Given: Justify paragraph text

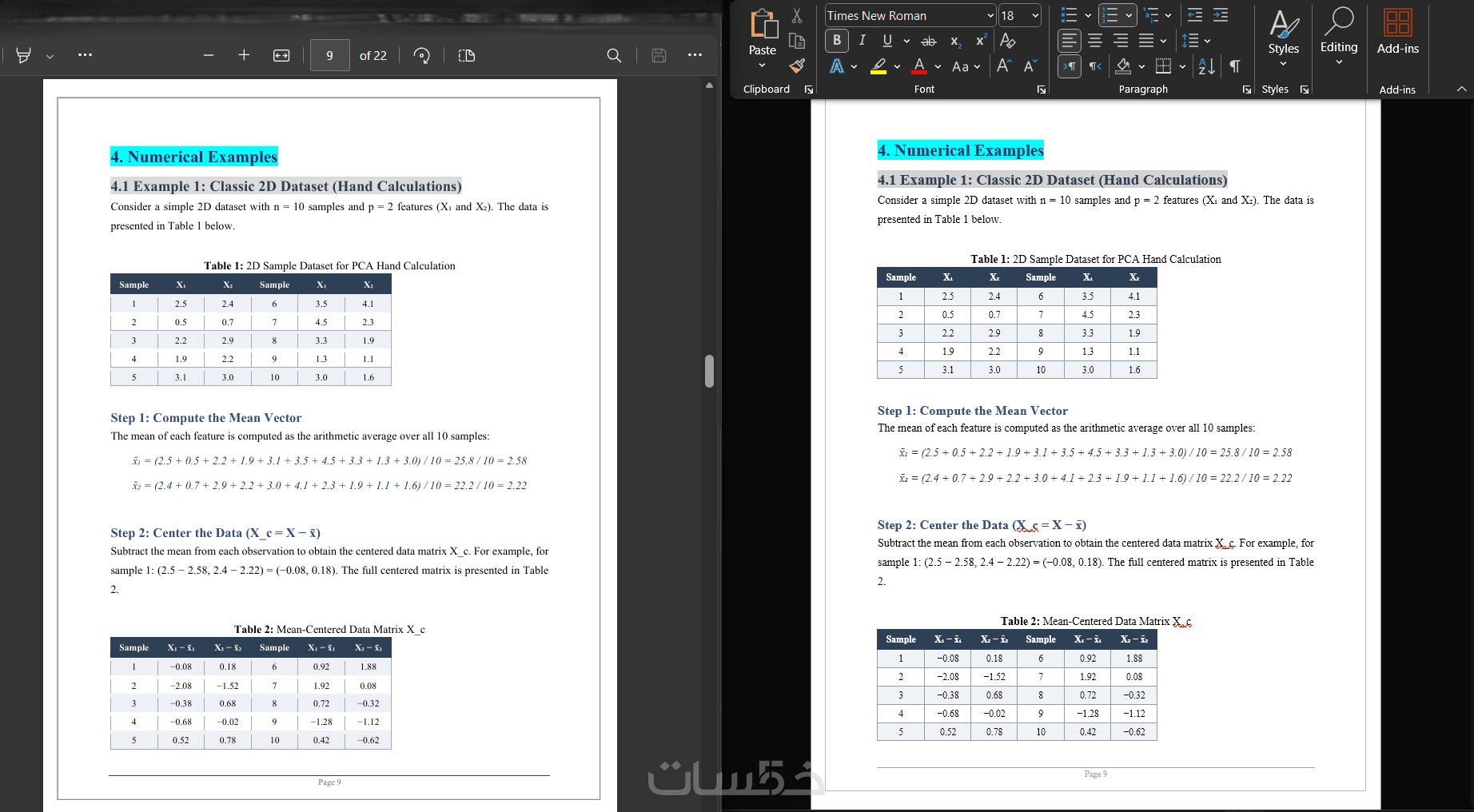Looking at the screenshot, I should [x=1146, y=41].
